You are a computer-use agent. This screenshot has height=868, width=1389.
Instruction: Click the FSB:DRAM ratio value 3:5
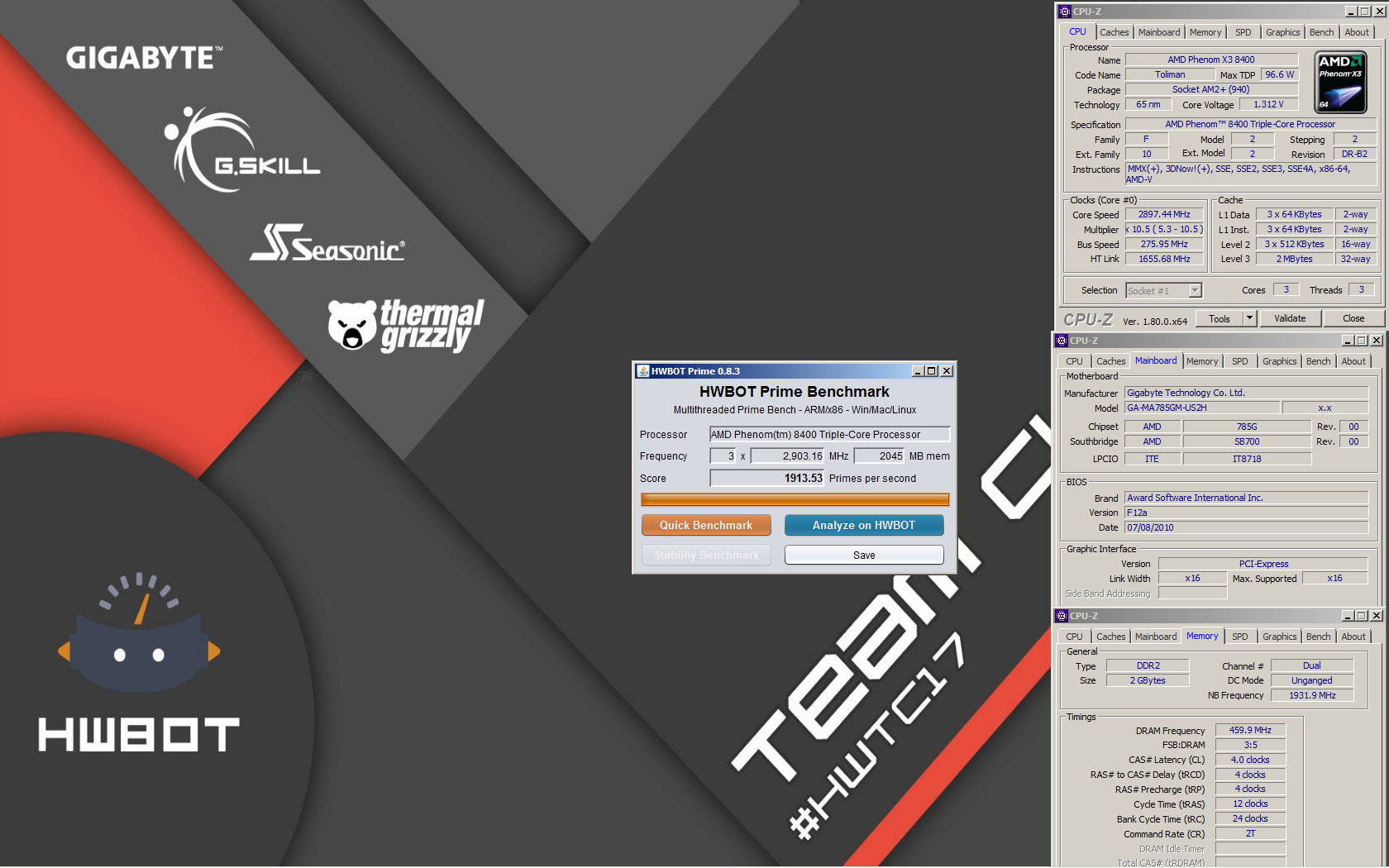pyautogui.click(x=1250, y=745)
